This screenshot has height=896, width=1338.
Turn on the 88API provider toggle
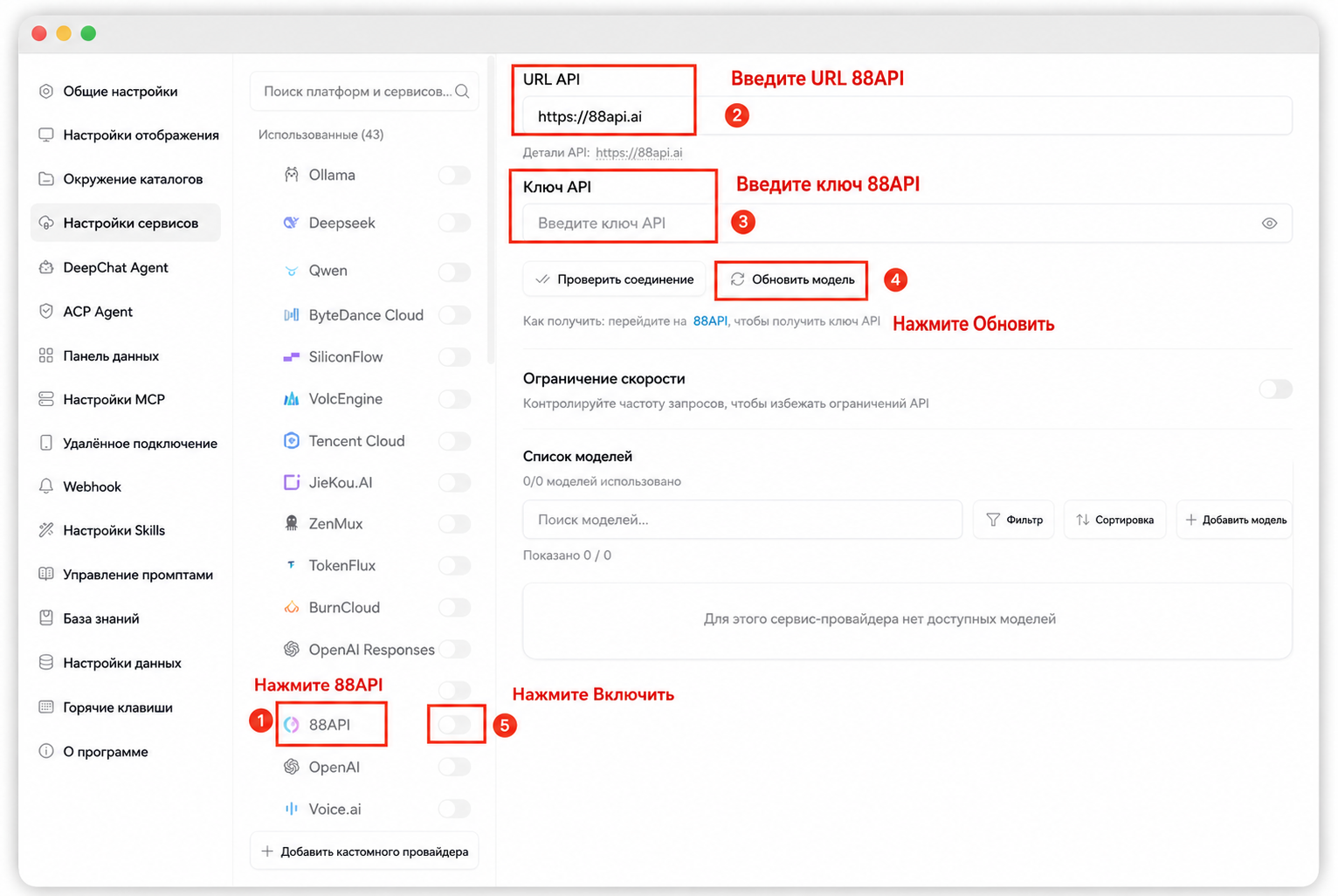tap(454, 724)
